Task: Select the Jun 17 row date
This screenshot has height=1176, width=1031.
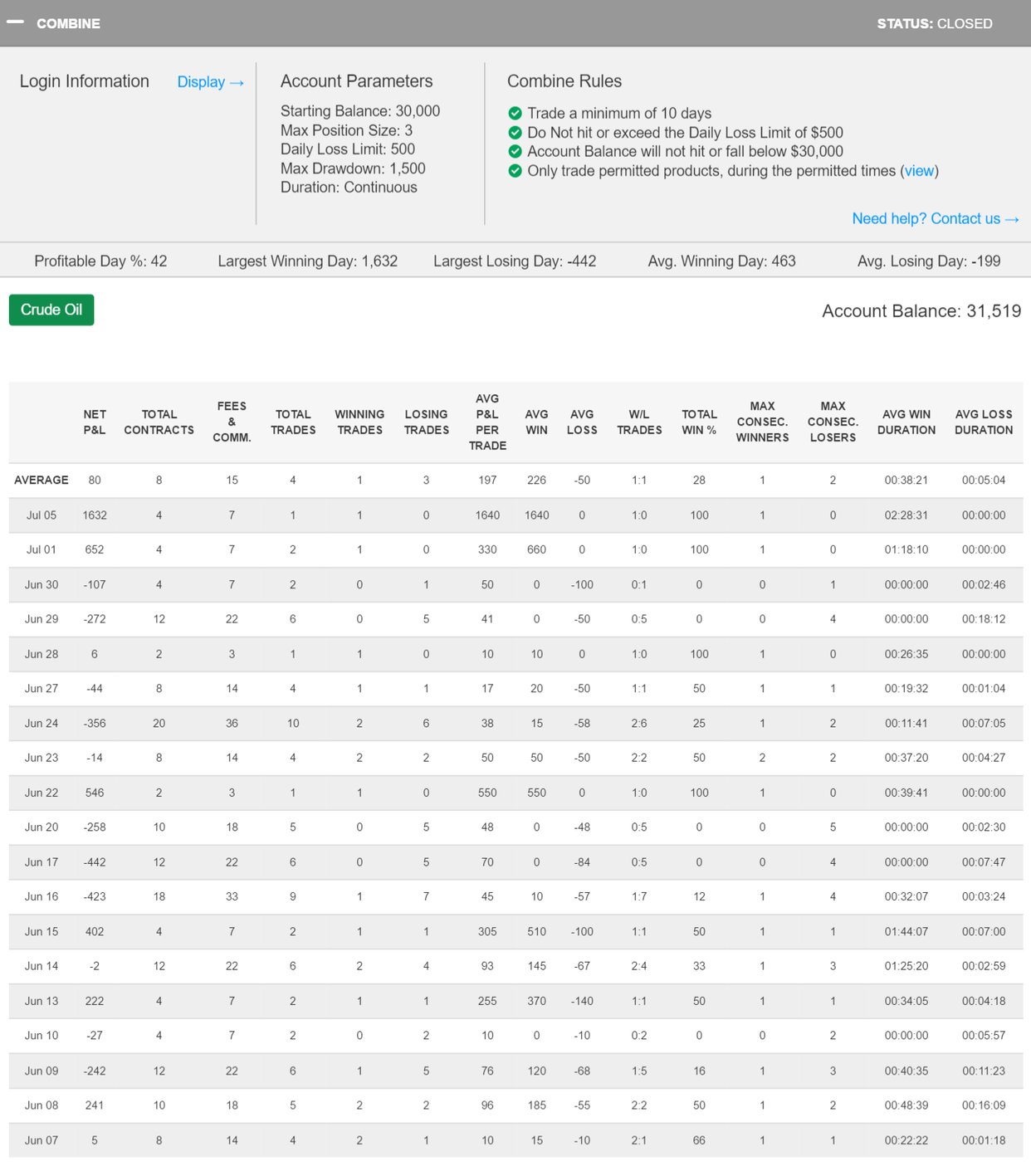Action: coord(42,862)
